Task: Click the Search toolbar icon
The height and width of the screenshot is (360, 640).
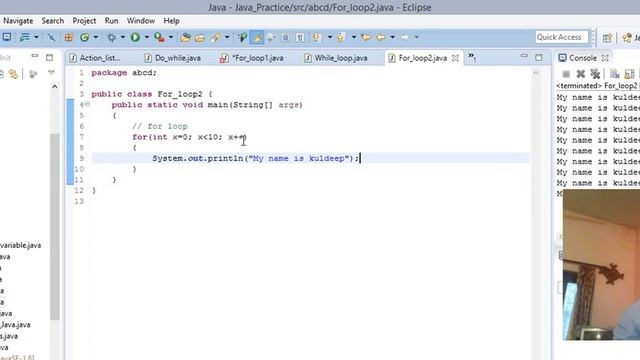Action: pyautogui.click(x=215, y=38)
